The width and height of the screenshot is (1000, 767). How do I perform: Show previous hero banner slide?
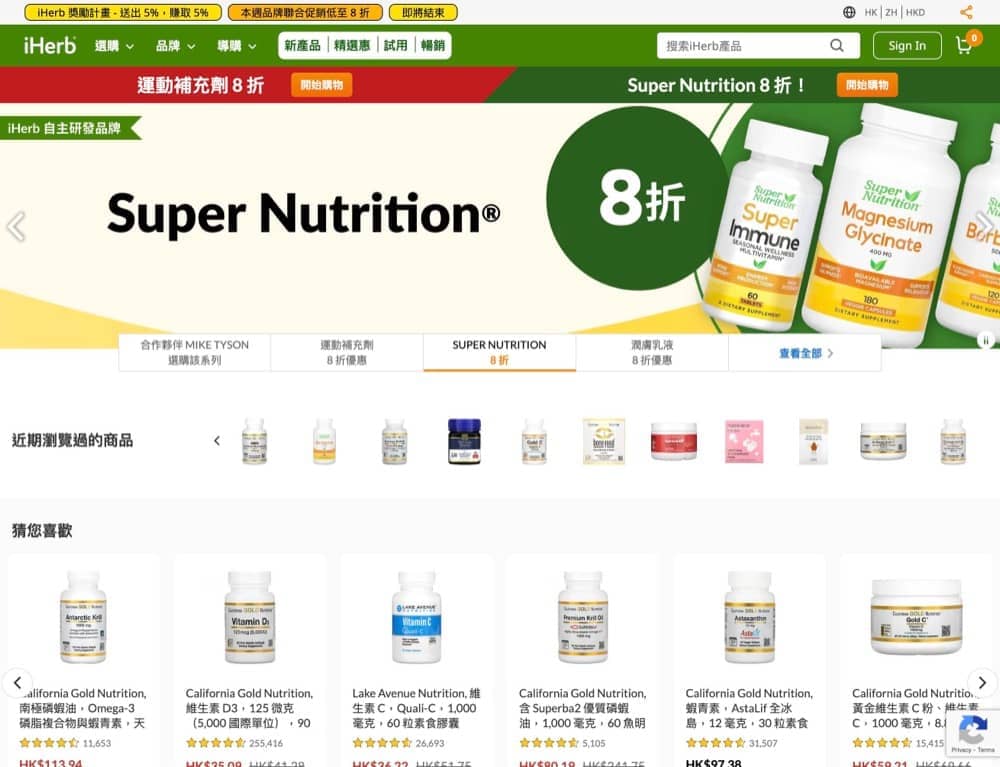[16, 226]
